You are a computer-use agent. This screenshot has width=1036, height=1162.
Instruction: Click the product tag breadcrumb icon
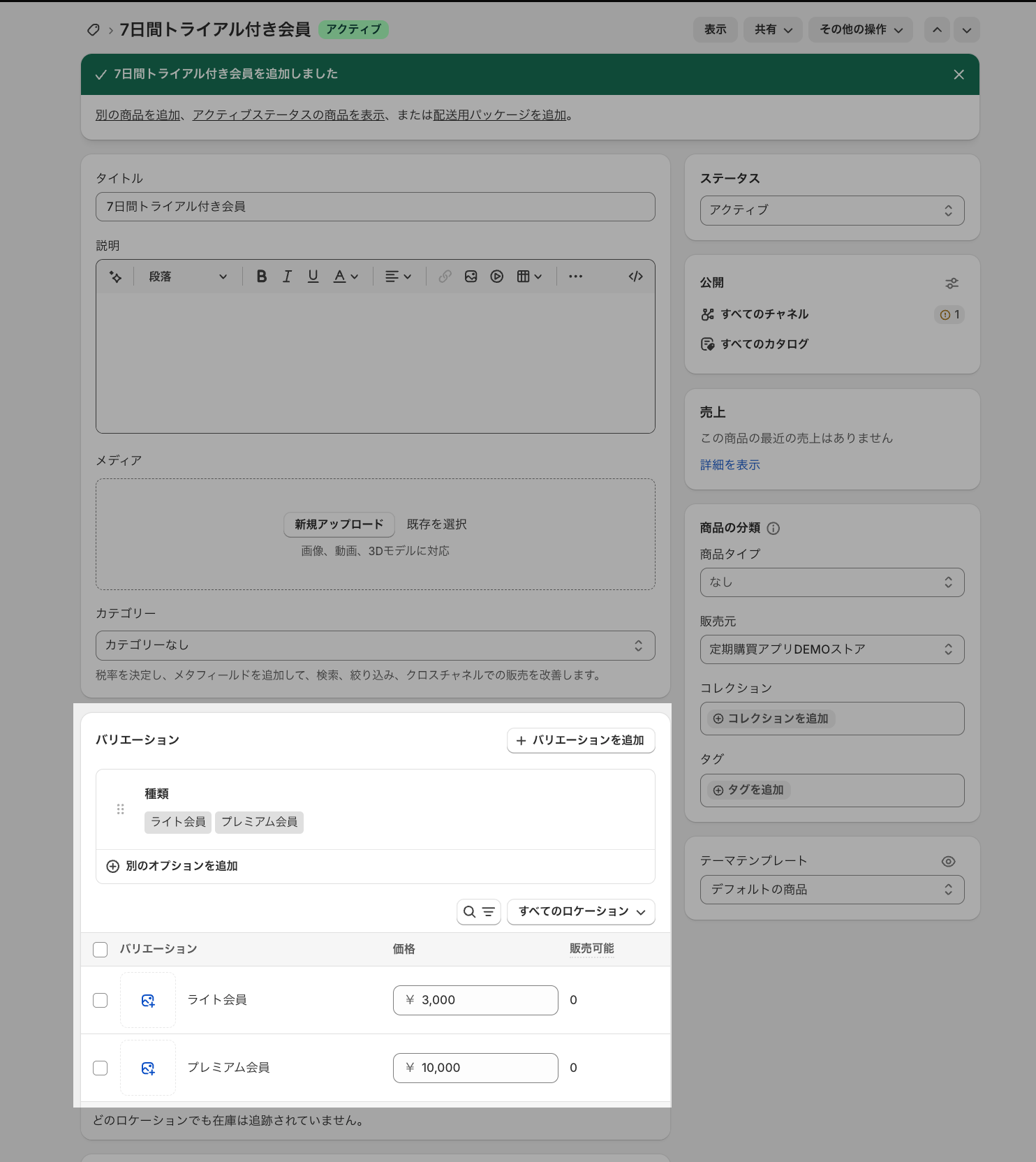tap(93, 30)
